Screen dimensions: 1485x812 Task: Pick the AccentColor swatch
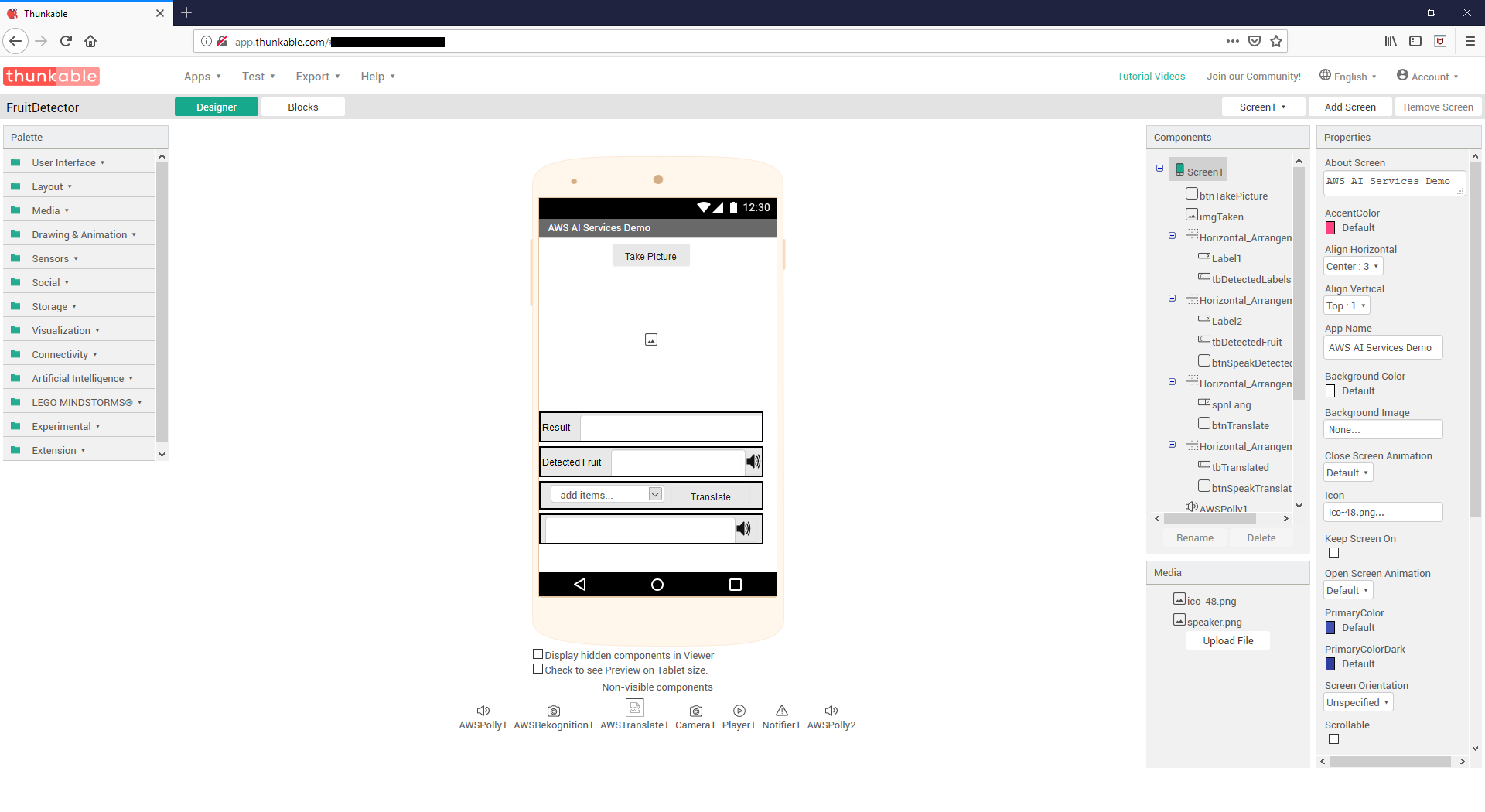1330,228
